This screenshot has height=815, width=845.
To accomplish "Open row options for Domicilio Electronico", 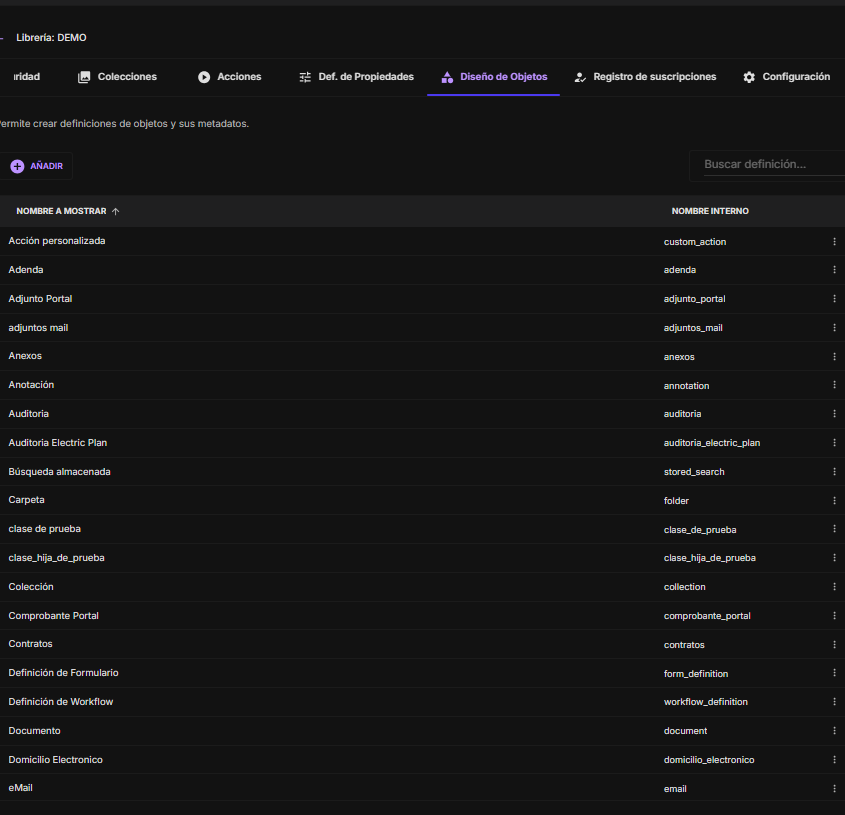I will [834, 759].
